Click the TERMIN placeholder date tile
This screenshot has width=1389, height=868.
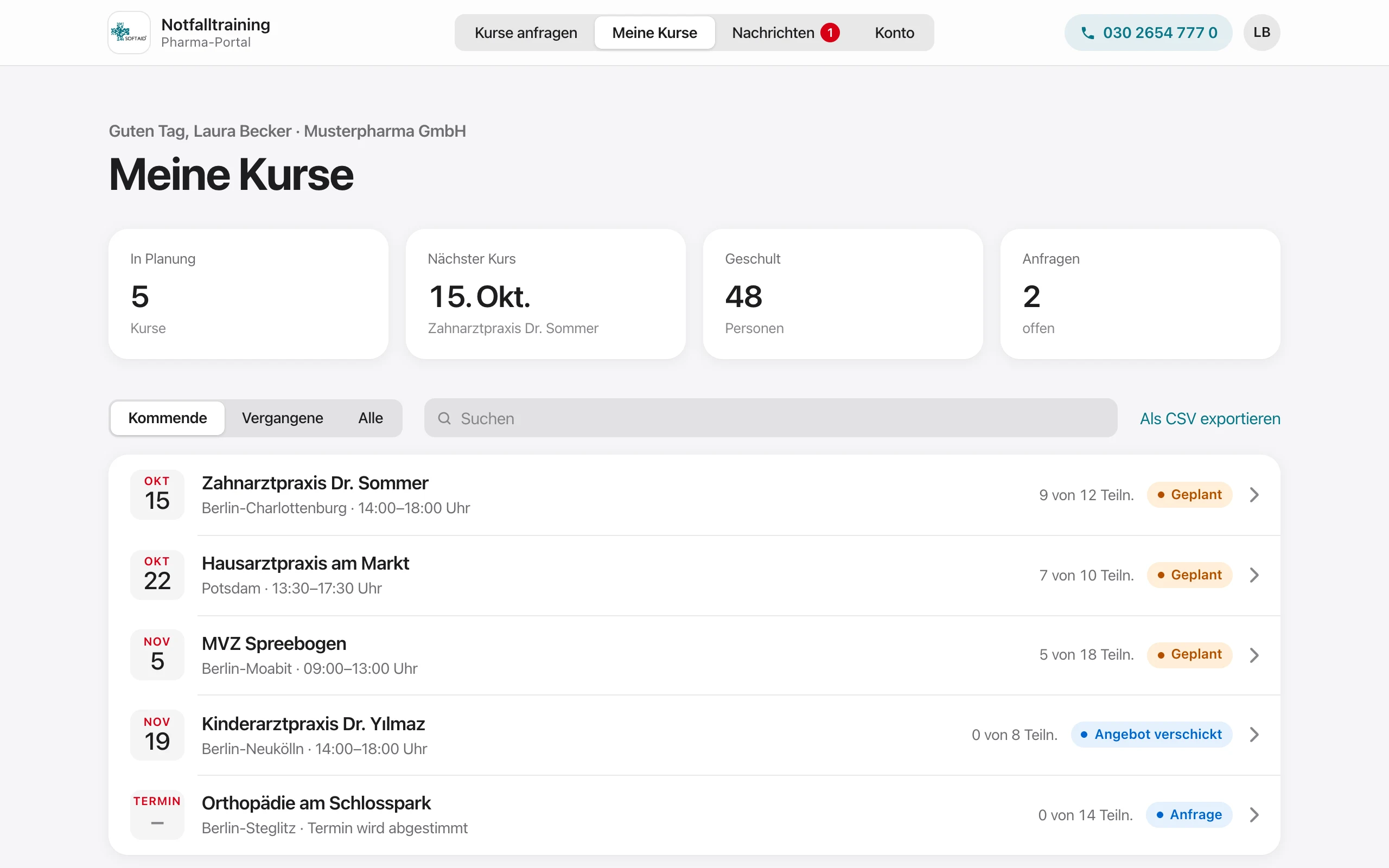click(x=157, y=815)
